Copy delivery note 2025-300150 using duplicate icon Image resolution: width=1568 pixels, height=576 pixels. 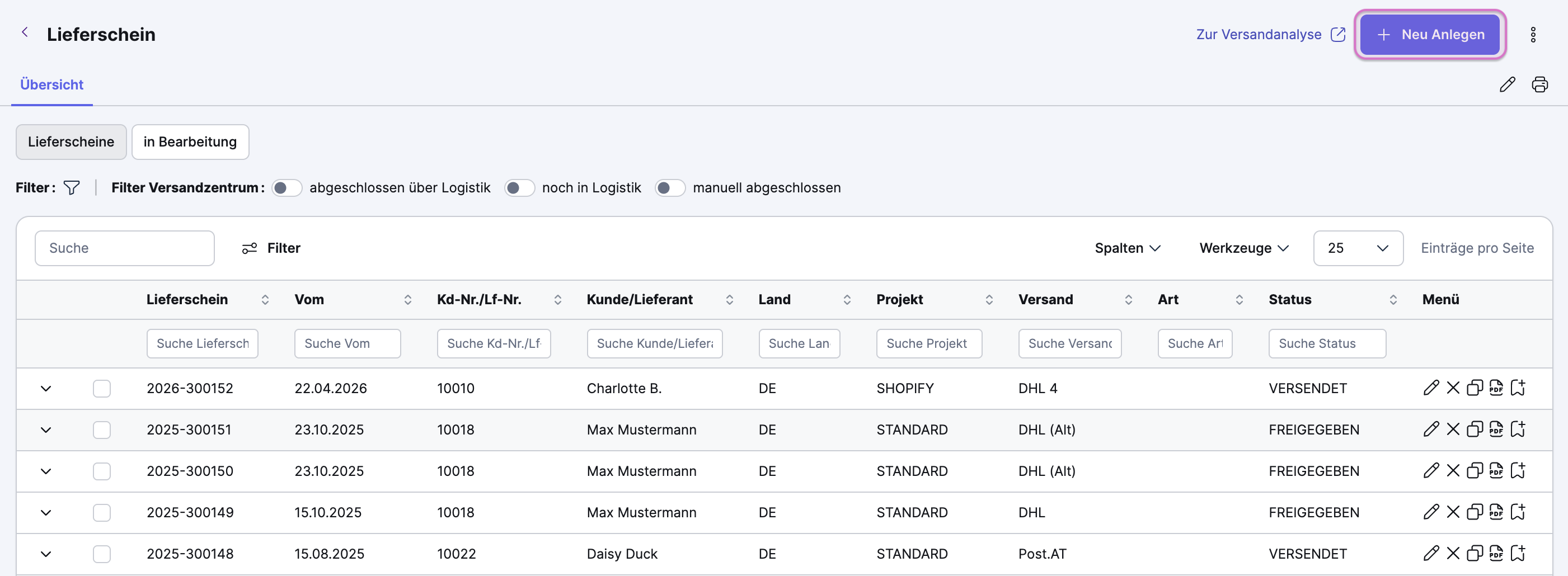click(1474, 471)
